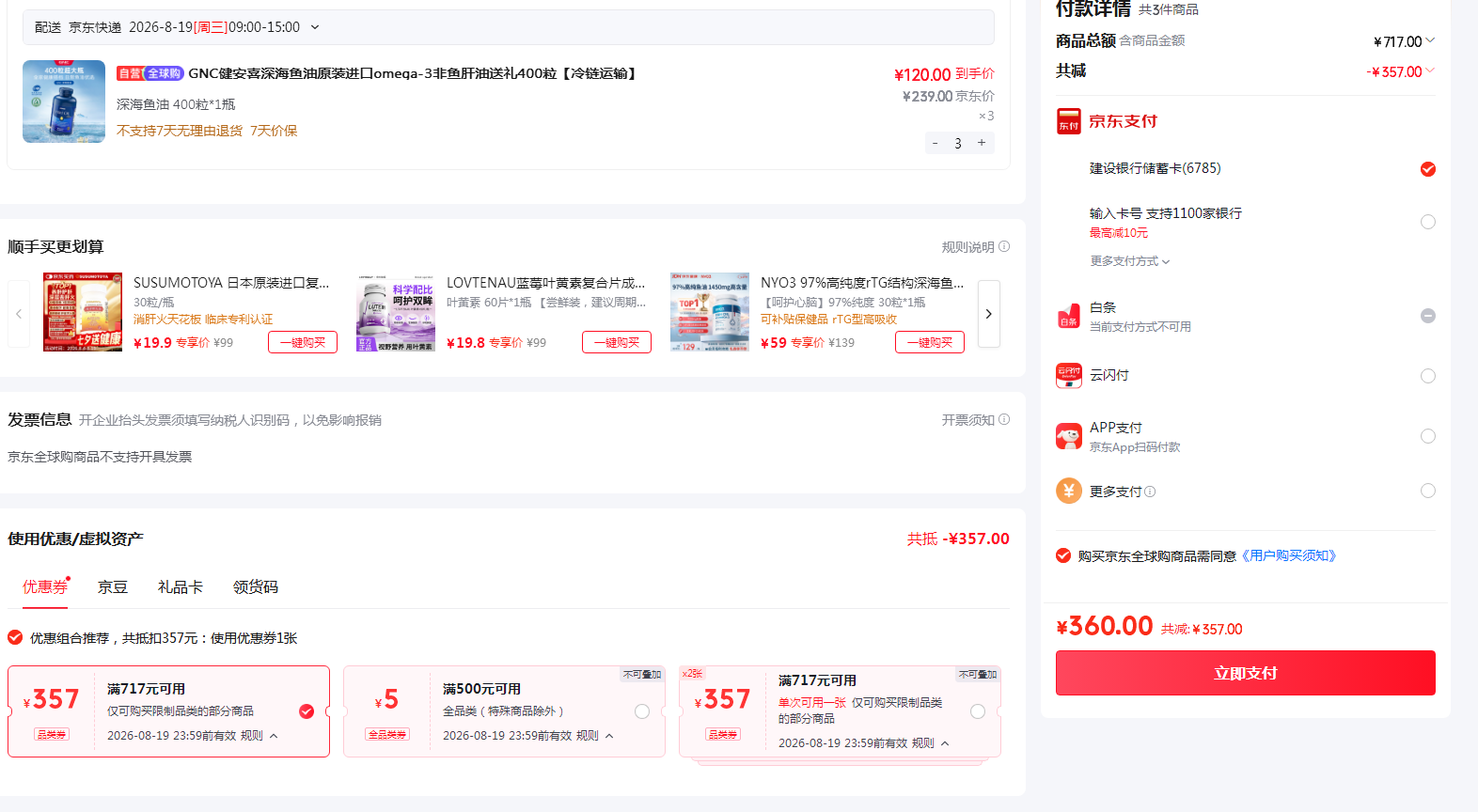Switch to the 优惠券 tab
The image size is (1478, 812).
click(45, 587)
